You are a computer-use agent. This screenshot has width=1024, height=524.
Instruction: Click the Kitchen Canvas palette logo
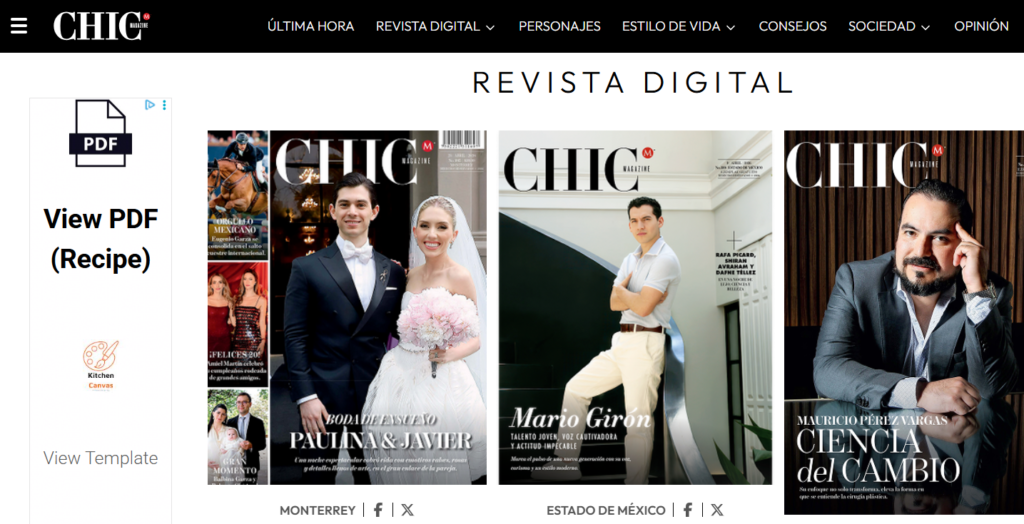click(x=101, y=355)
